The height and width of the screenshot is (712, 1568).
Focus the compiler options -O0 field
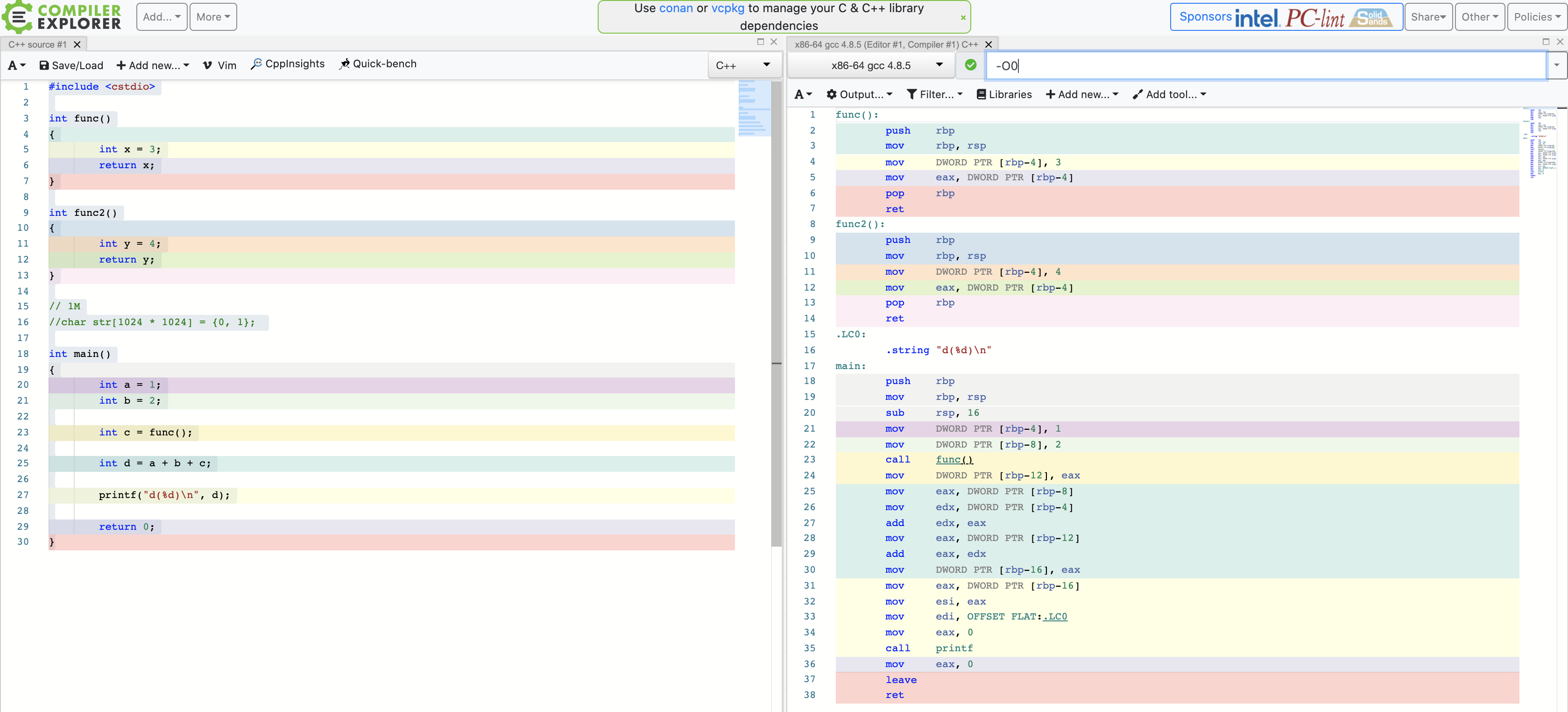click(x=1266, y=65)
